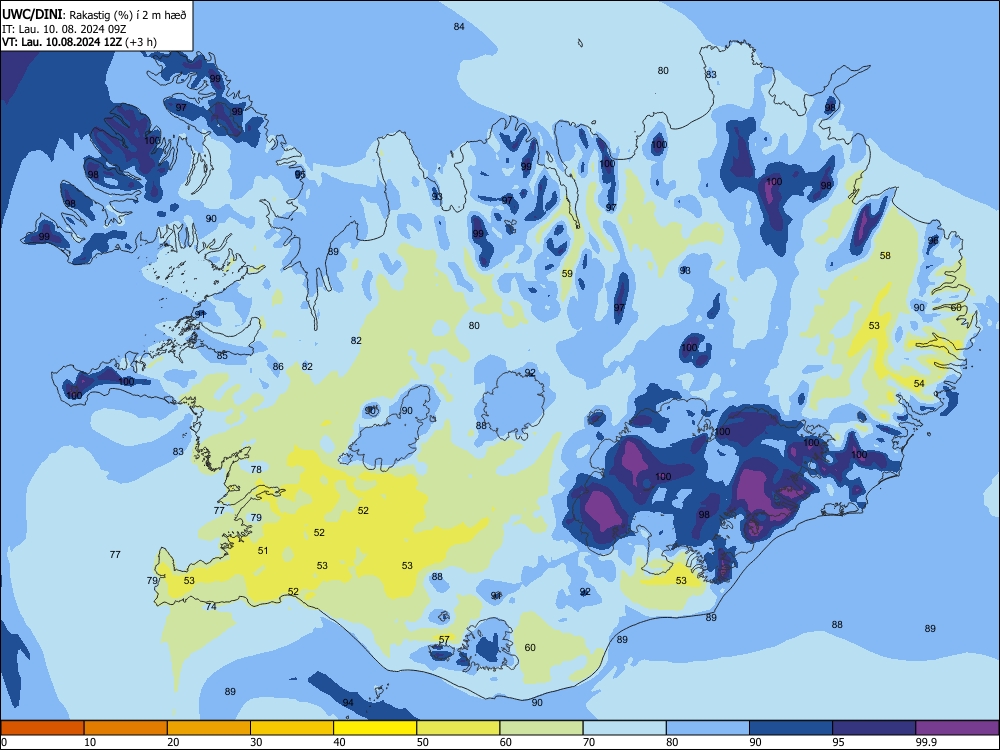Viewport: 1000px width, 750px height.
Task: Click the bright yellow 40–50 legend swatch
Action: click(375, 728)
